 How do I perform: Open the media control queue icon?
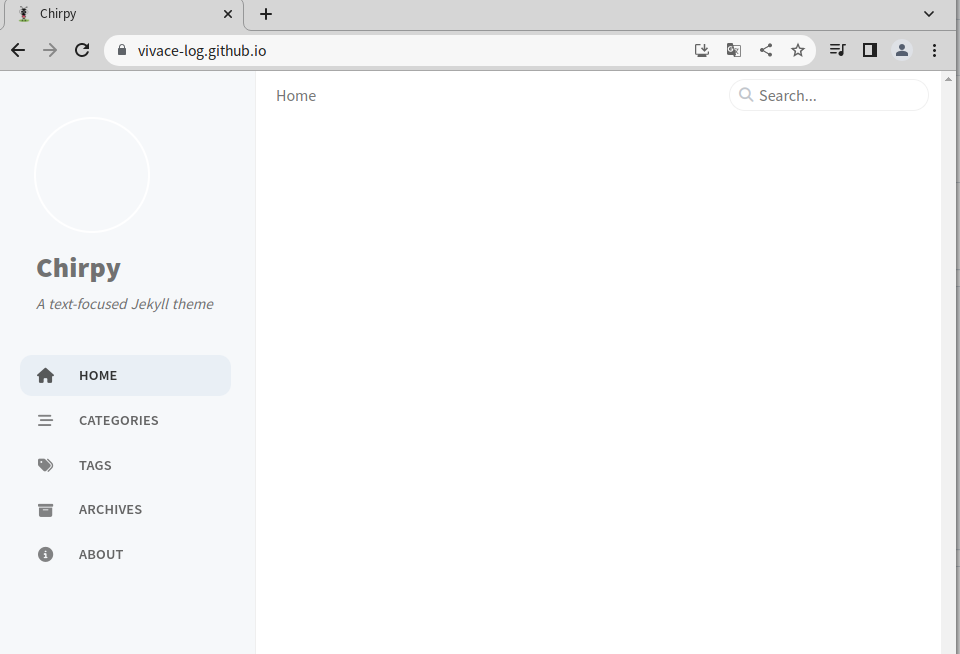click(x=838, y=50)
